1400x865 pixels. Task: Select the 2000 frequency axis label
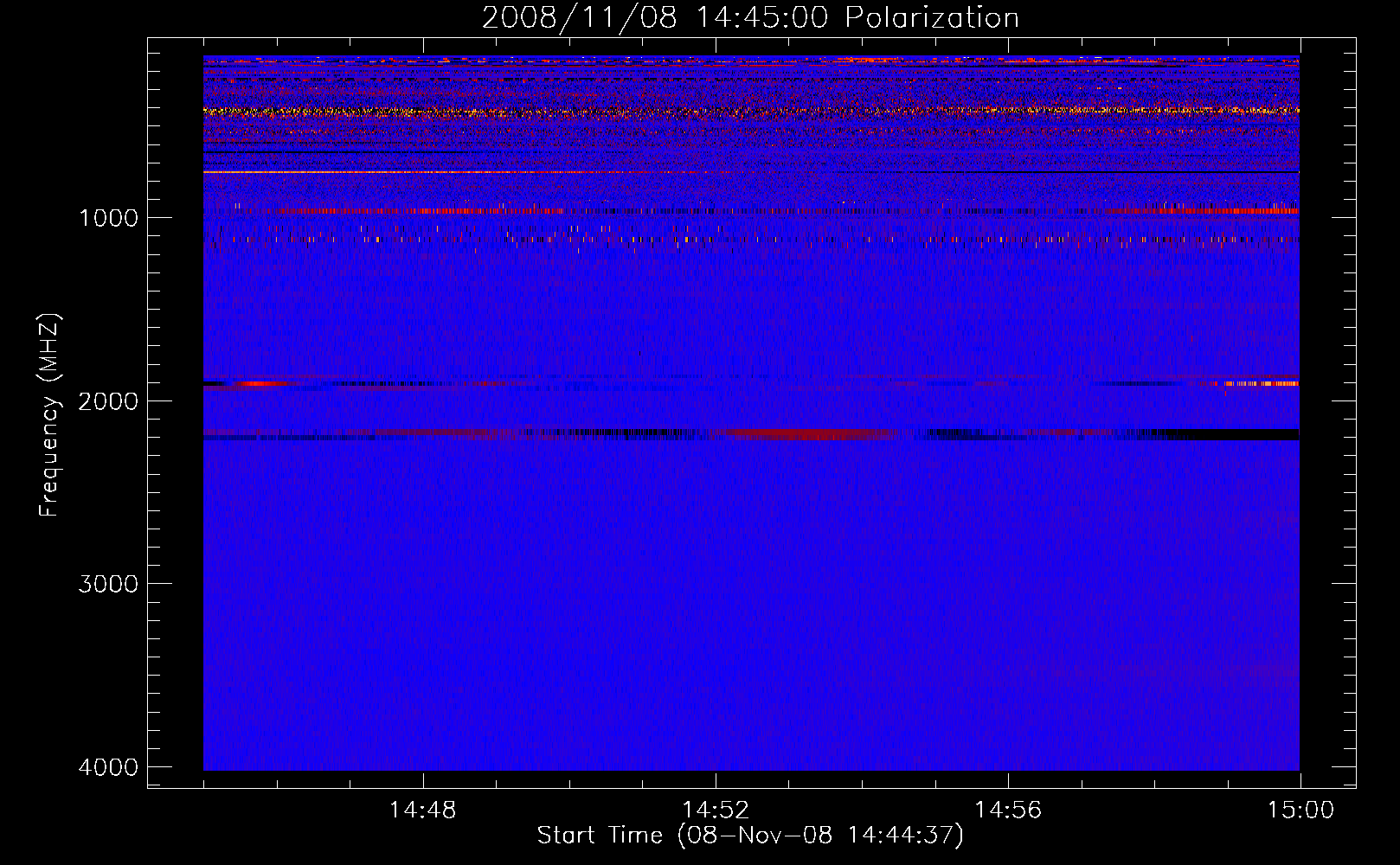(108, 401)
